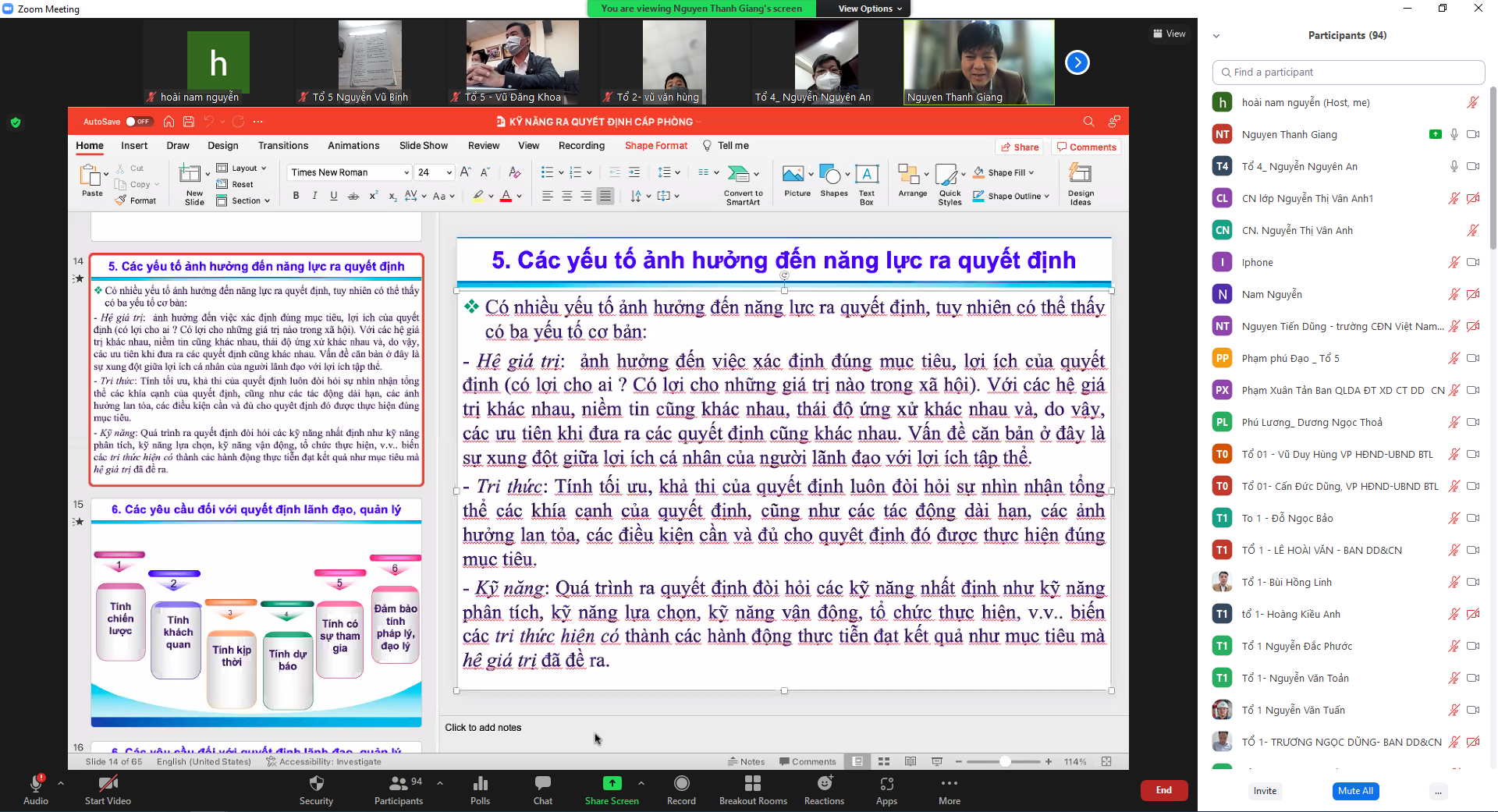Toggle the AutoSave switch in PowerPoint
This screenshot has height=812, width=1498.
(139, 122)
